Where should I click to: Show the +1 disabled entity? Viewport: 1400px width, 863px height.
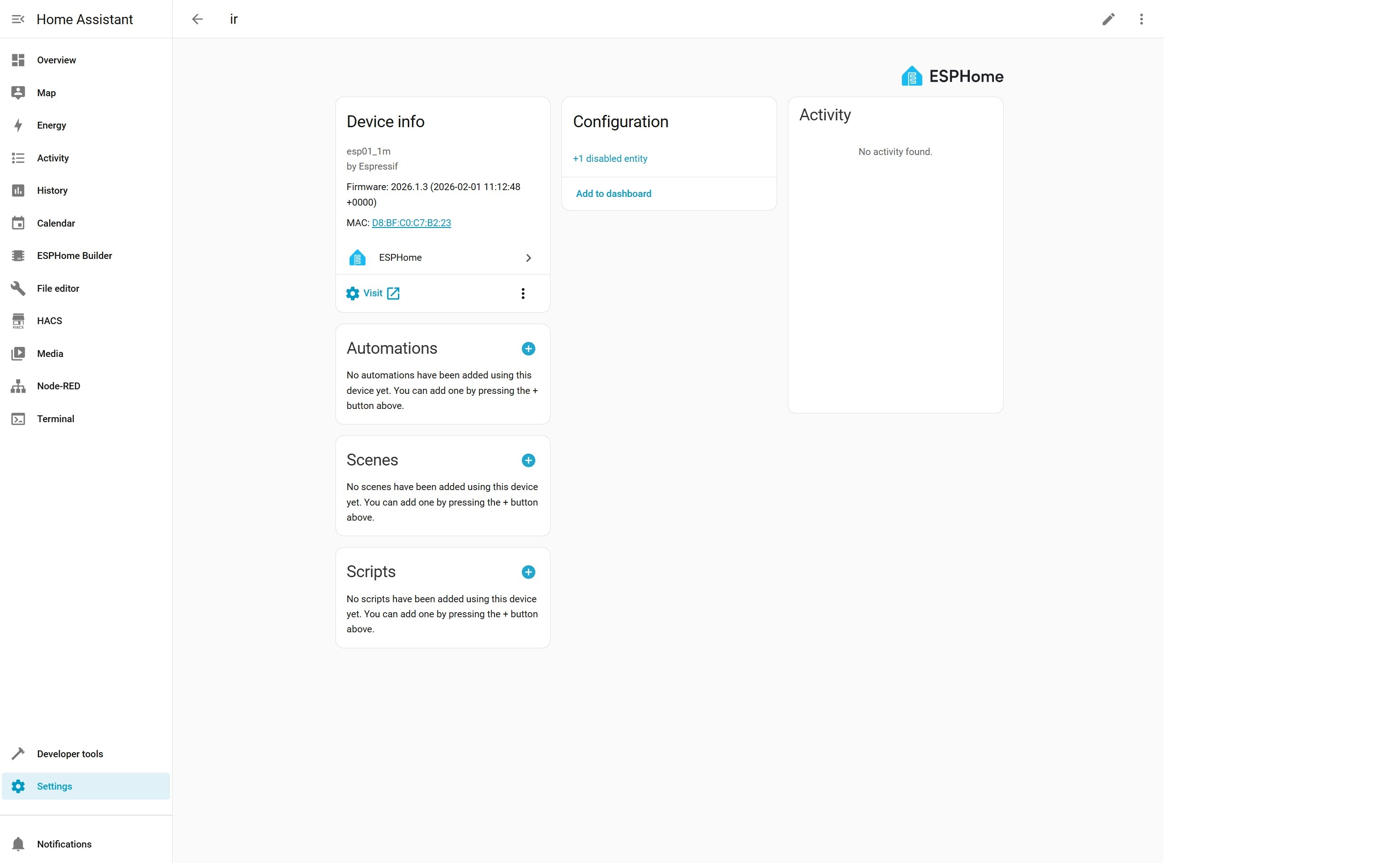(x=610, y=159)
